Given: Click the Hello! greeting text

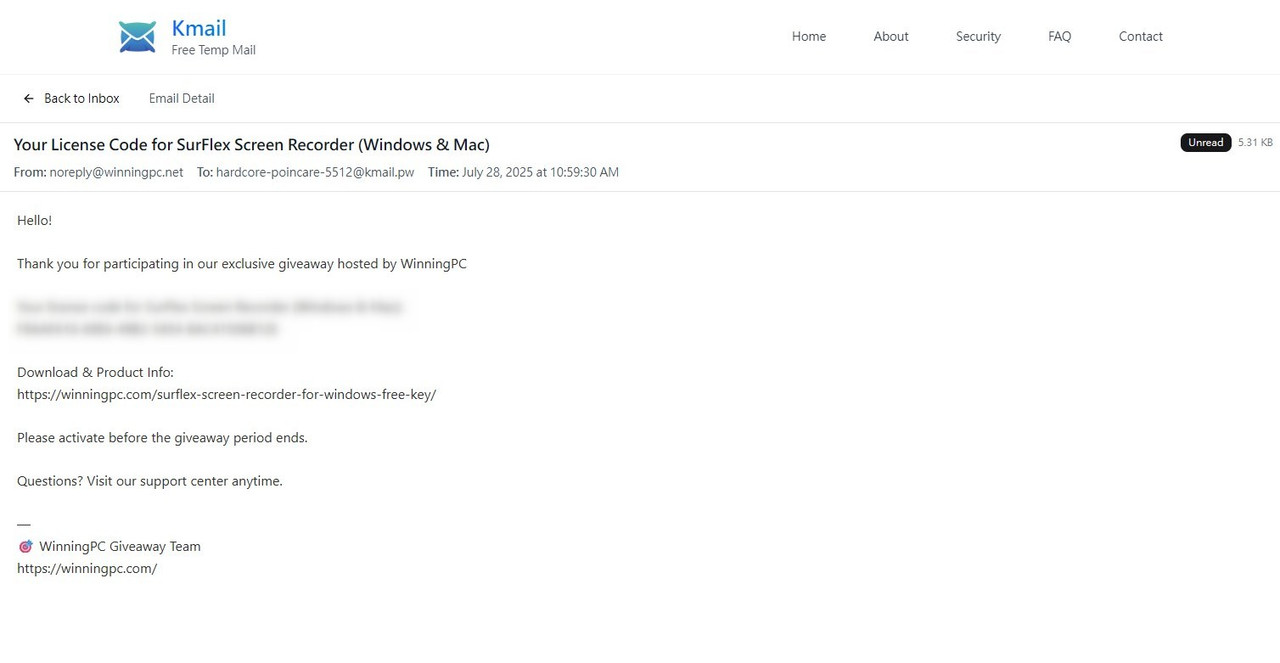Looking at the screenshot, I should point(35,220).
